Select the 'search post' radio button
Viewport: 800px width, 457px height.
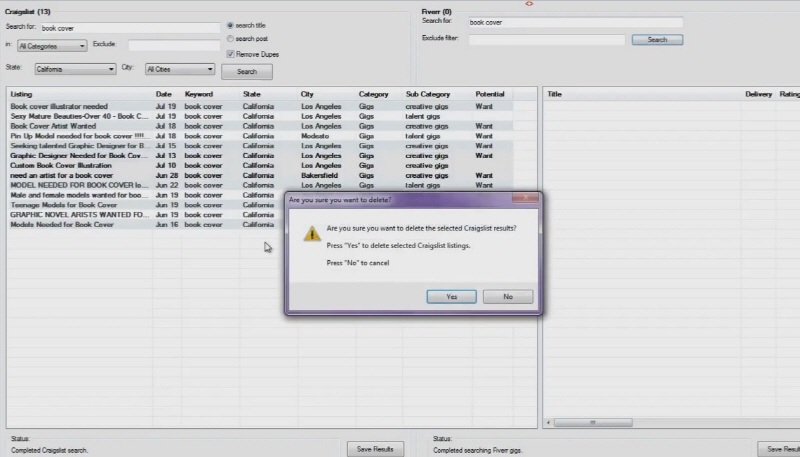(230, 39)
